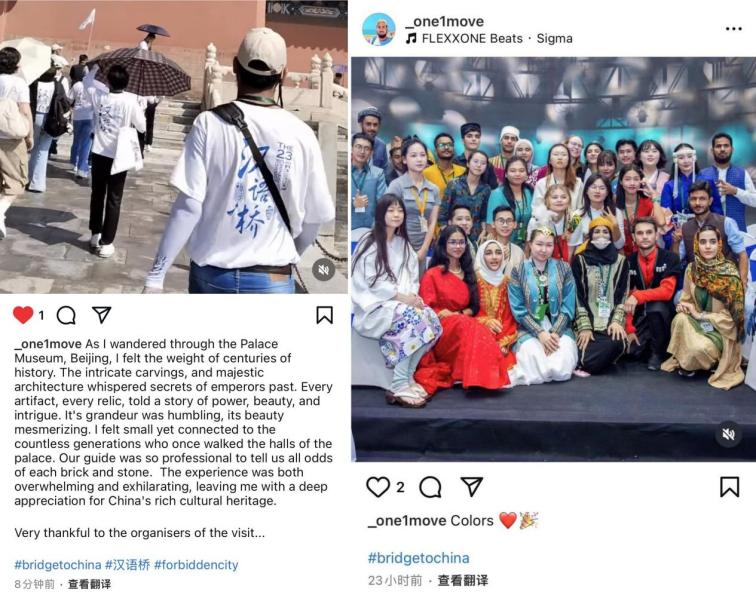Screen dimensions: 756x592
Task: Open the #bridgetochina hashtag under Palace post
Action: click(x=58, y=565)
